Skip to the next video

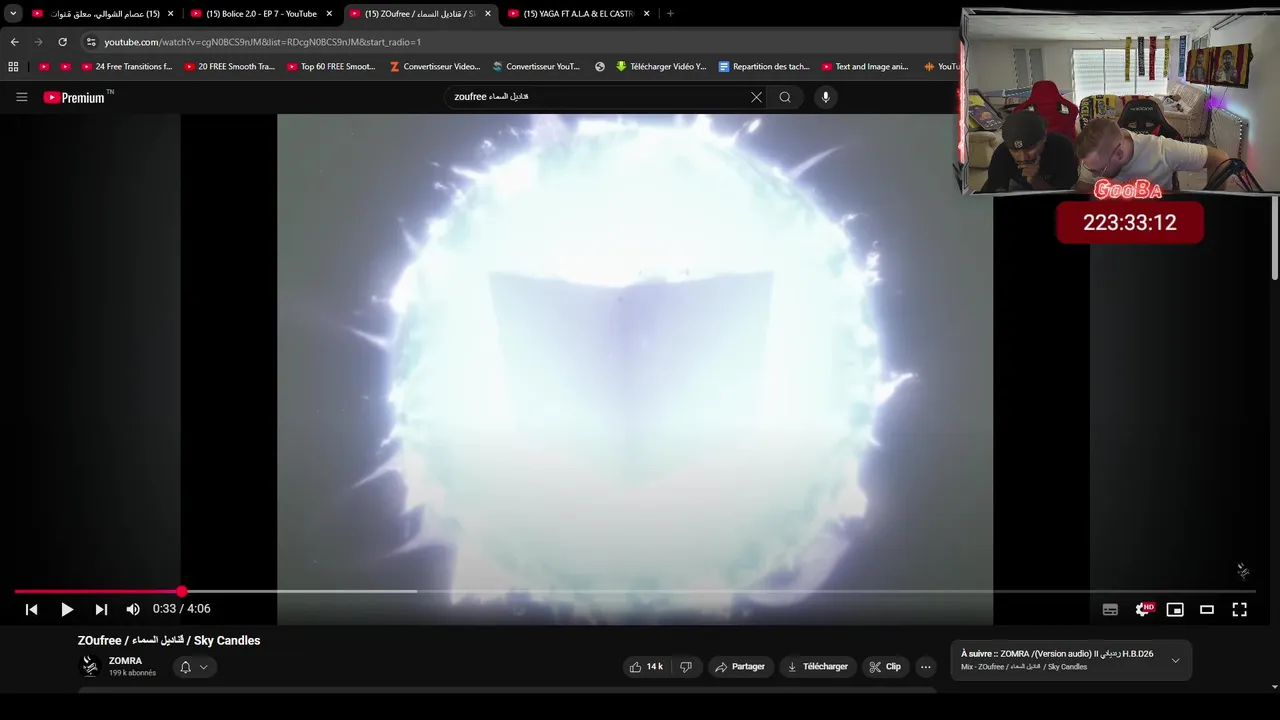[x=101, y=609]
